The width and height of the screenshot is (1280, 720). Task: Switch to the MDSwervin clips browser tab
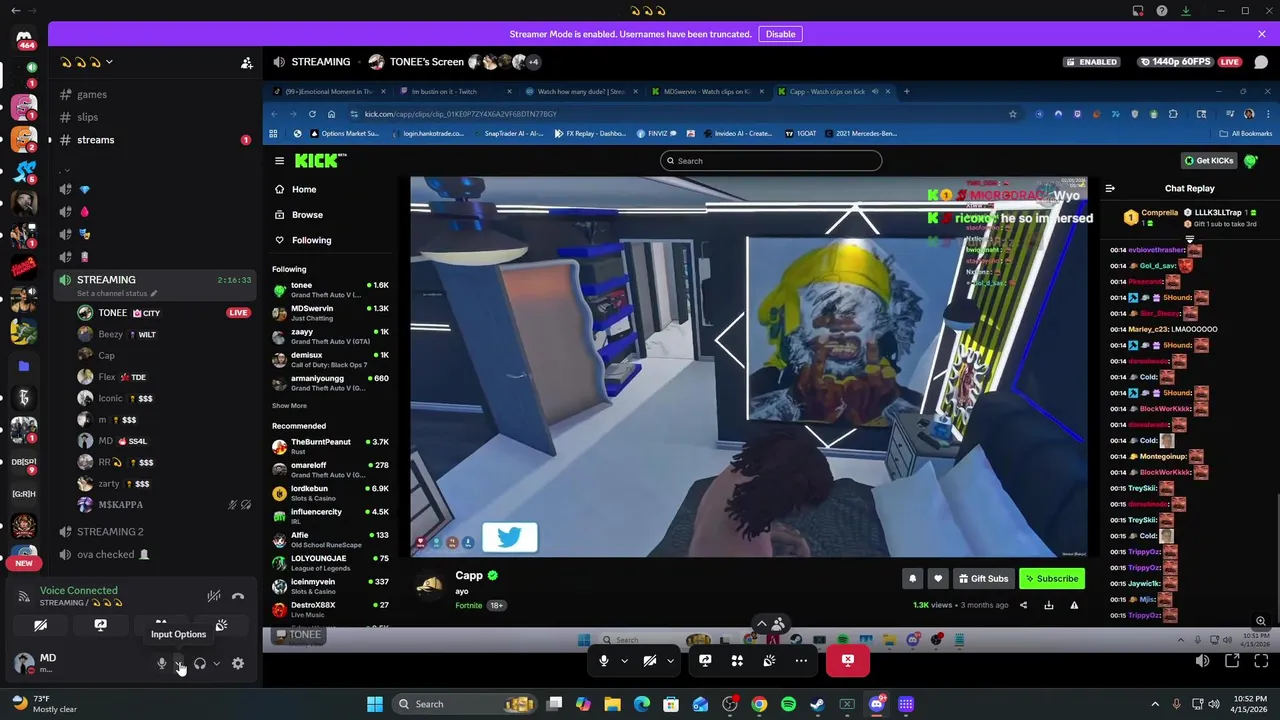pyautogui.click(x=707, y=92)
